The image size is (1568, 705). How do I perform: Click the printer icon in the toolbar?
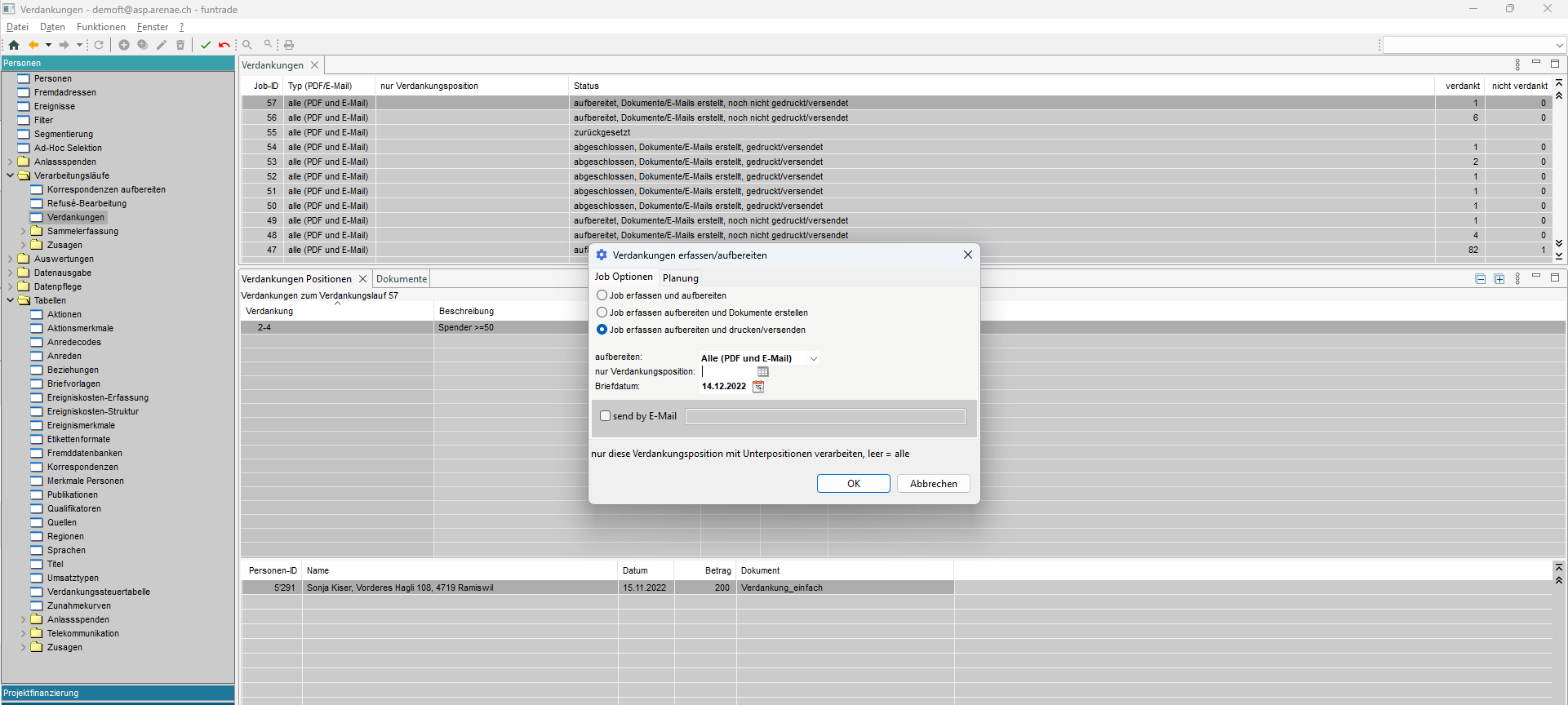[289, 45]
